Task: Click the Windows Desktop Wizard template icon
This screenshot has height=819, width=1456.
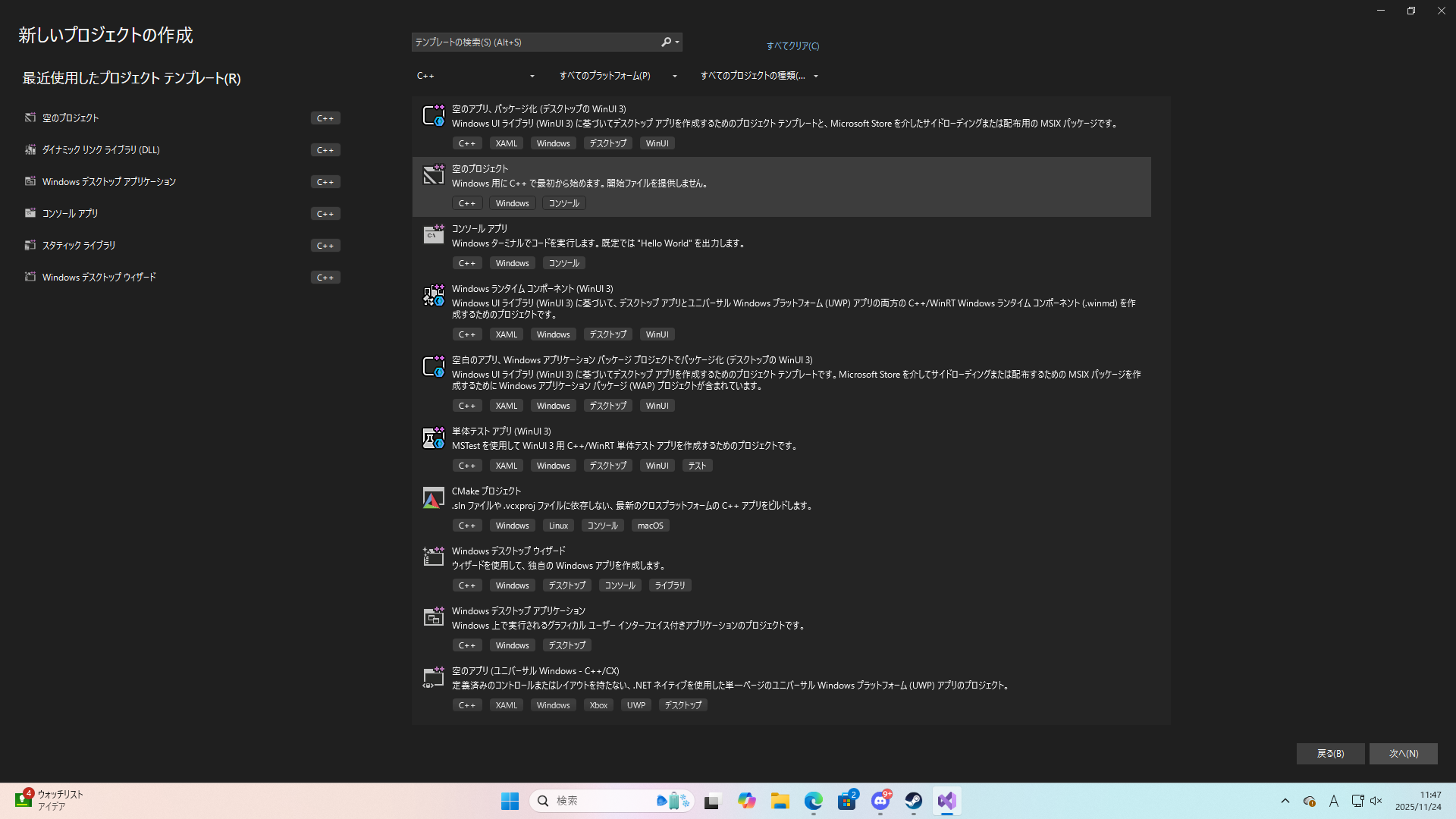Action: [x=433, y=557]
